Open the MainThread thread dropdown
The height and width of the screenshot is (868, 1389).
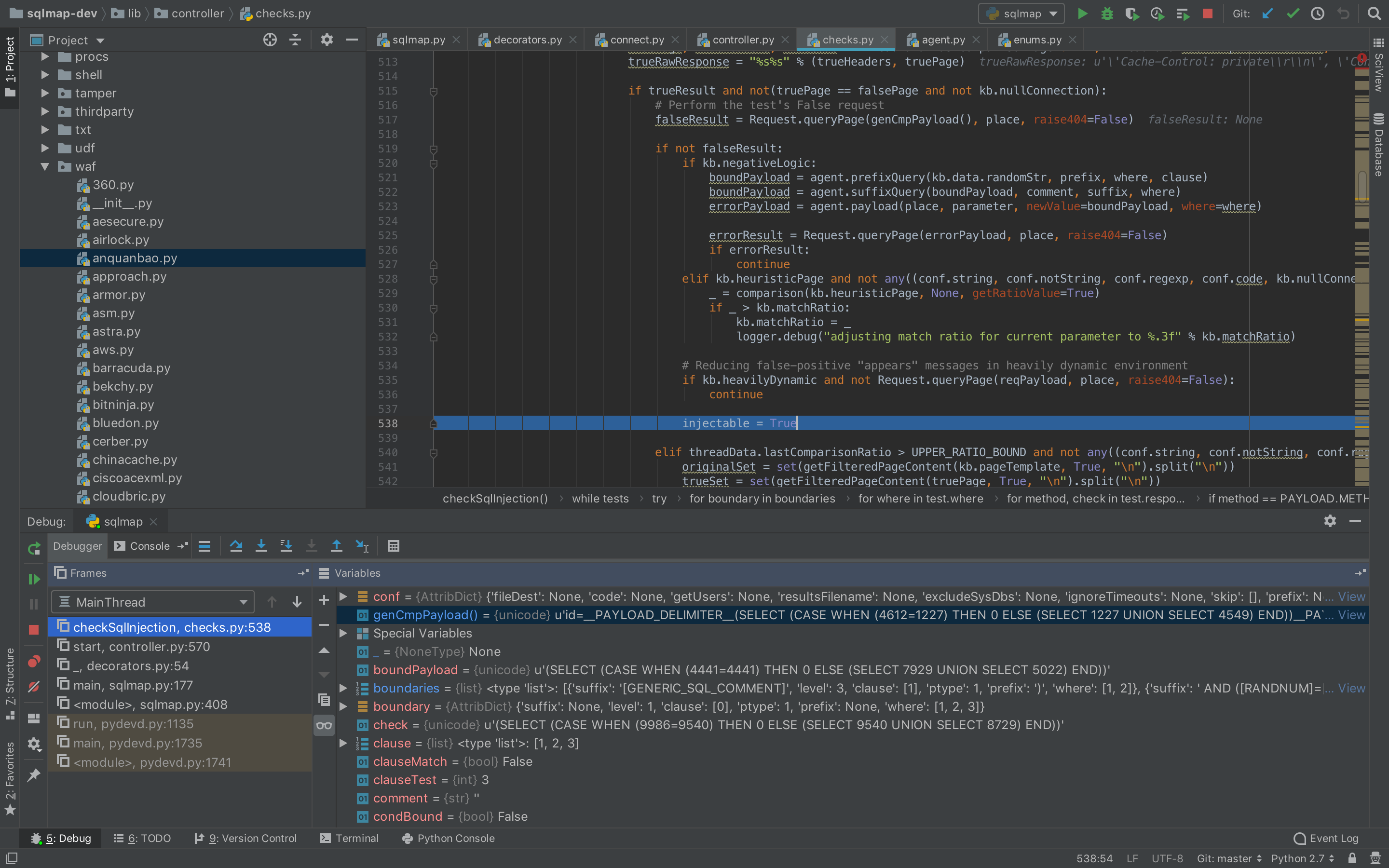[x=153, y=602]
